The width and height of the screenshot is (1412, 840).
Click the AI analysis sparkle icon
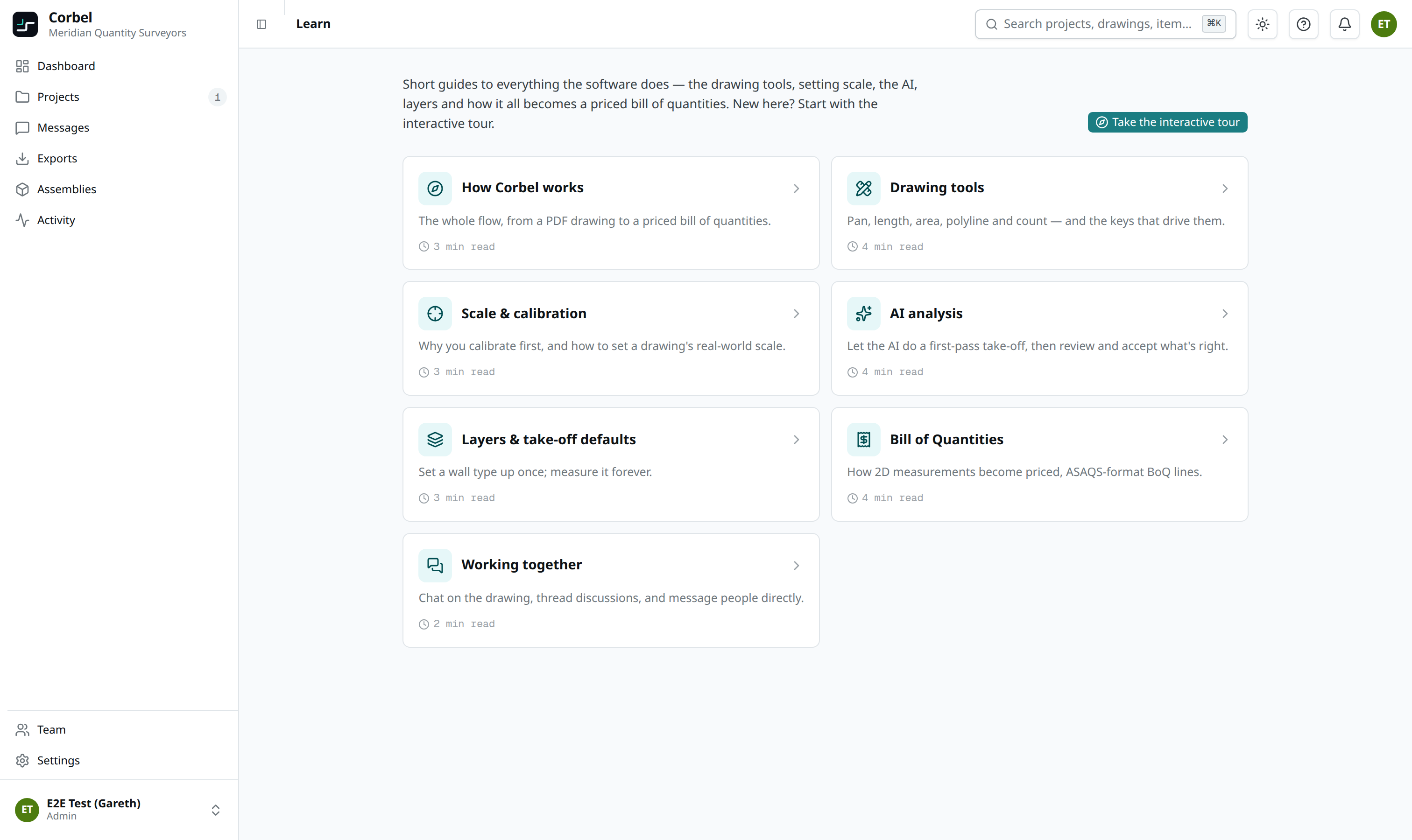pos(863,314)
